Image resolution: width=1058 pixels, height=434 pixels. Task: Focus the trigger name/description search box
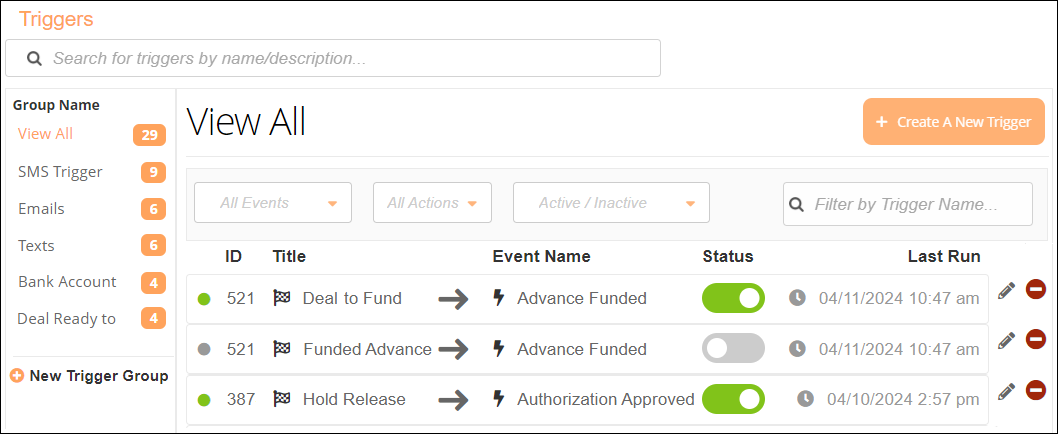[x=340, y=58]
